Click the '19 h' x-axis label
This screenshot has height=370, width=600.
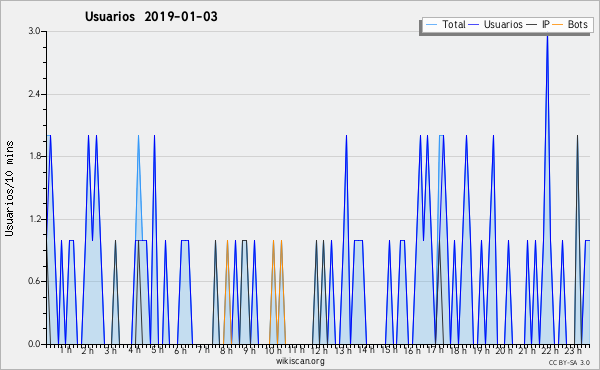pyautogui.click(x=481, y=351)
